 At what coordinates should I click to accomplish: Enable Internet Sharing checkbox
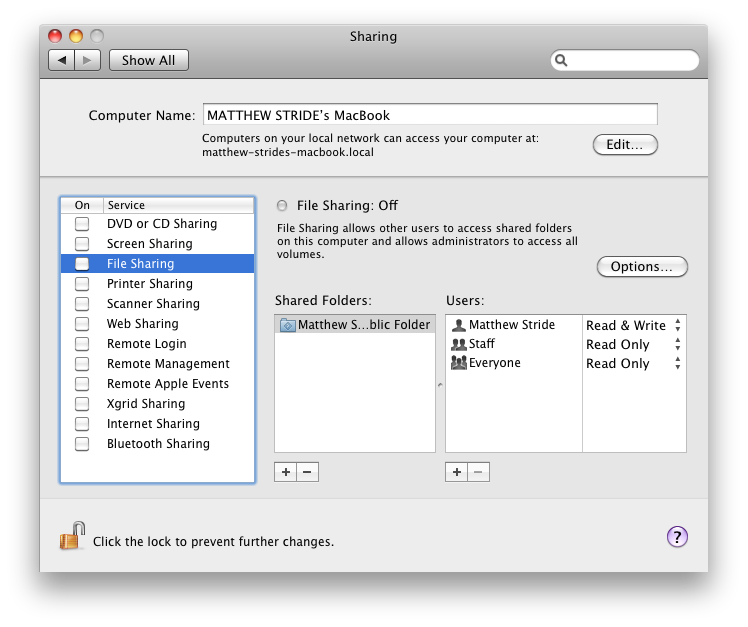pyautogui.click(x=82, y=424)
